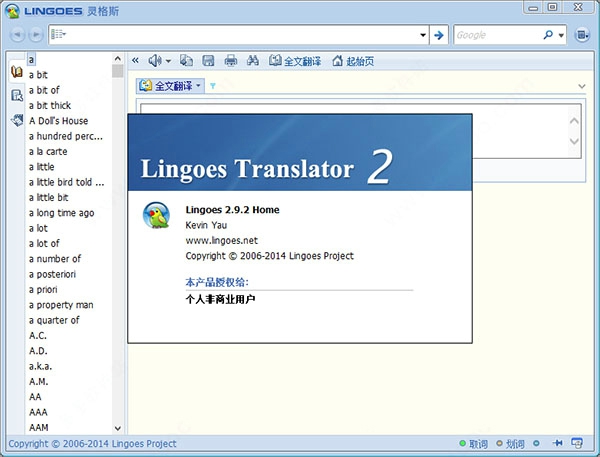
Task: Open the handshake icon in sidebar
Action: (x=16, y=120)
